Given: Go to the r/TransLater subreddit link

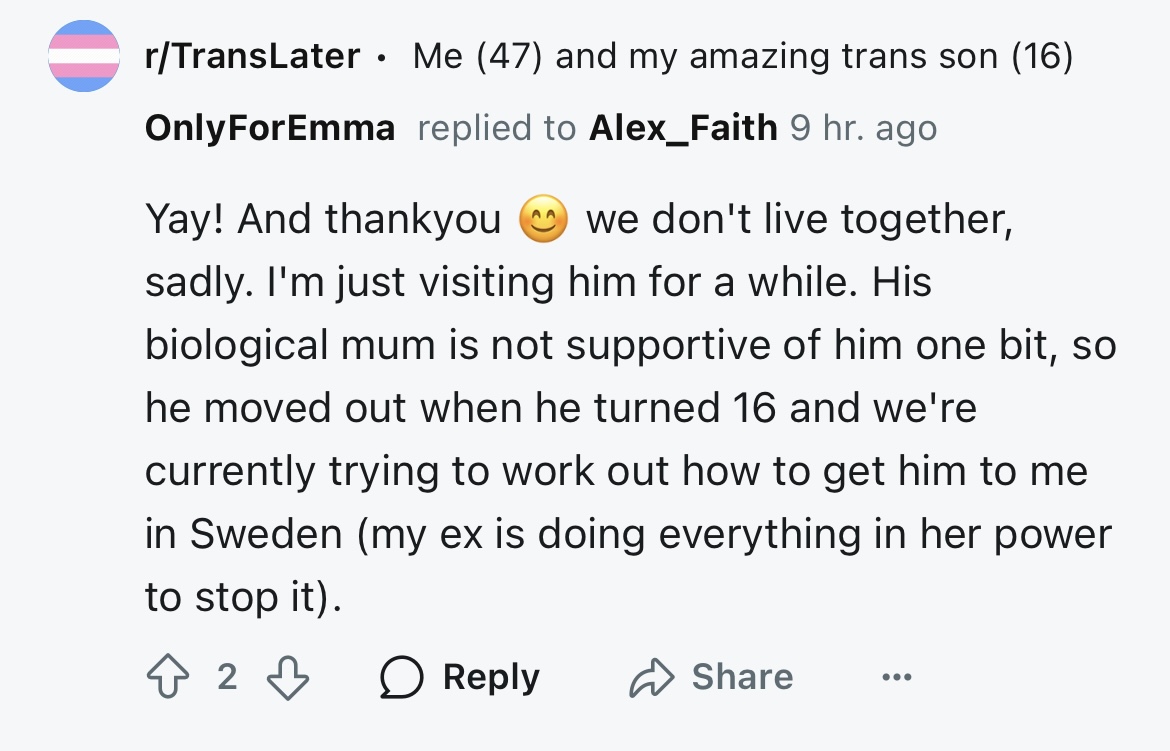Looking at the screenshot, I should point(252,56).
